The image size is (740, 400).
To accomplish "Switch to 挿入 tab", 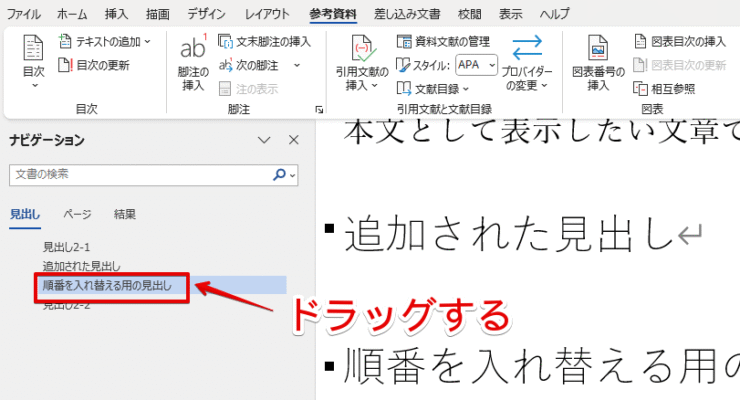I will (116, 14).
